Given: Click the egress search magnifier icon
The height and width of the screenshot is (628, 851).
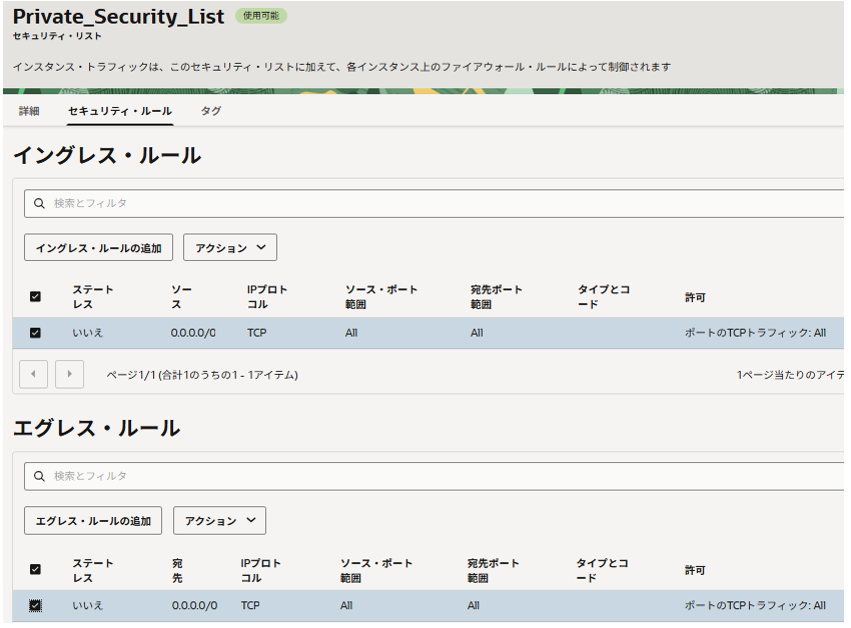Looking at the screenshot, I should tap(39, 476).
